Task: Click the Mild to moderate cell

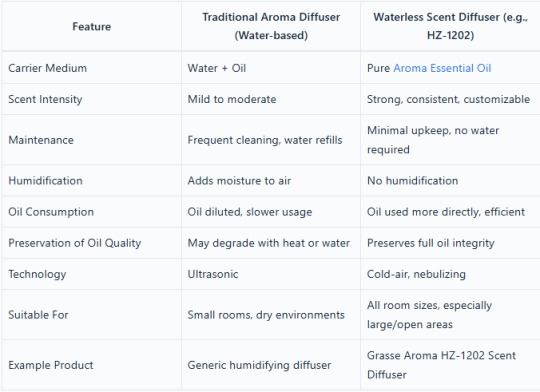Action: 232,99
